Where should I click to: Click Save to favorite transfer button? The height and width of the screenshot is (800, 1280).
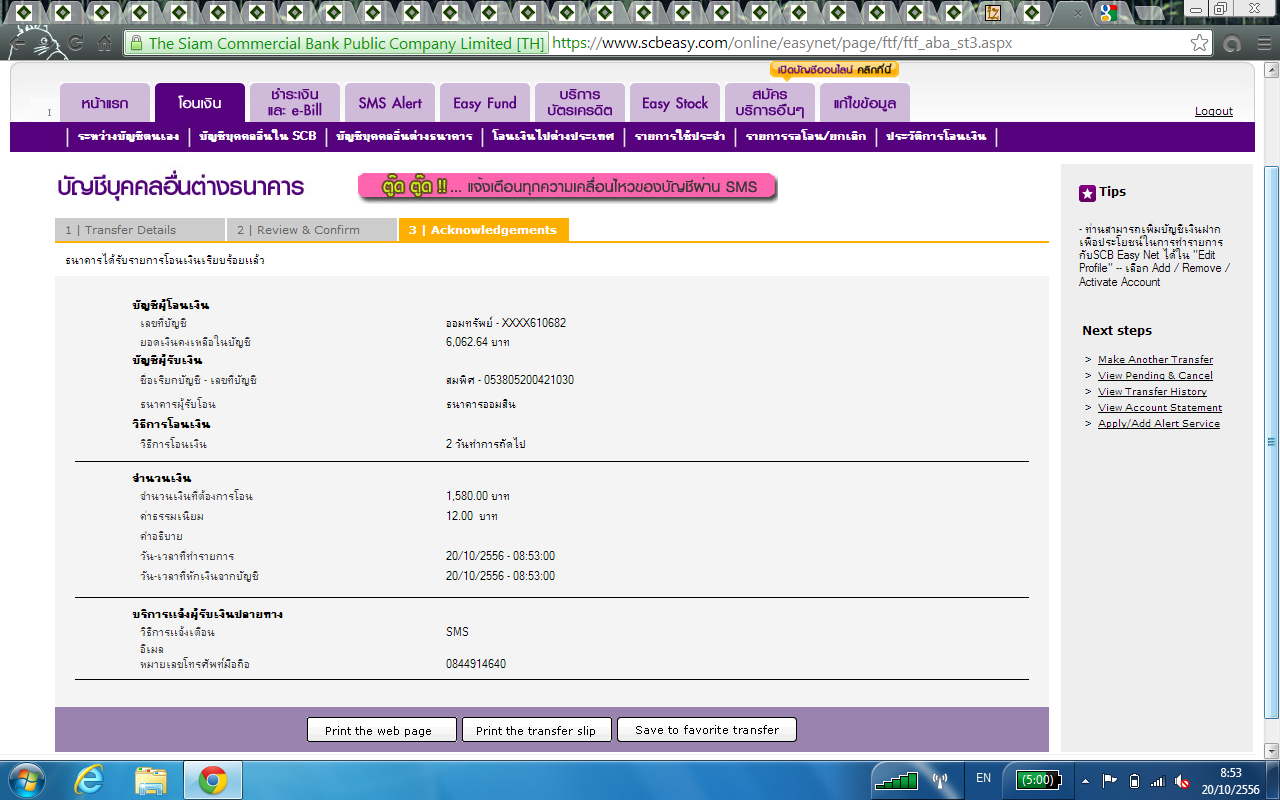pyautogui.click(x=707, y=730)
